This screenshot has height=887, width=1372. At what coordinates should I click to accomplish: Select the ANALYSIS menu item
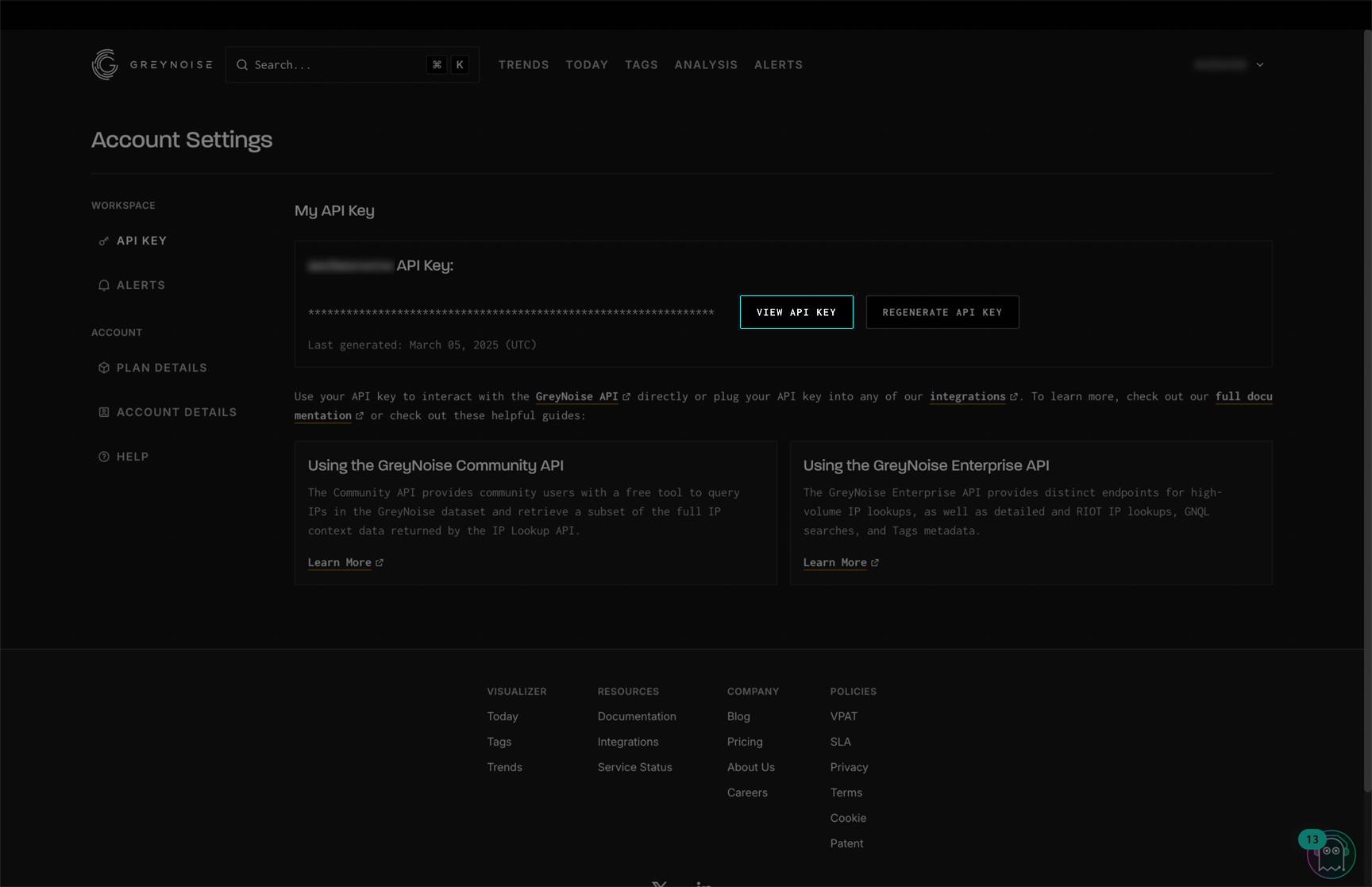click(705, 64)
